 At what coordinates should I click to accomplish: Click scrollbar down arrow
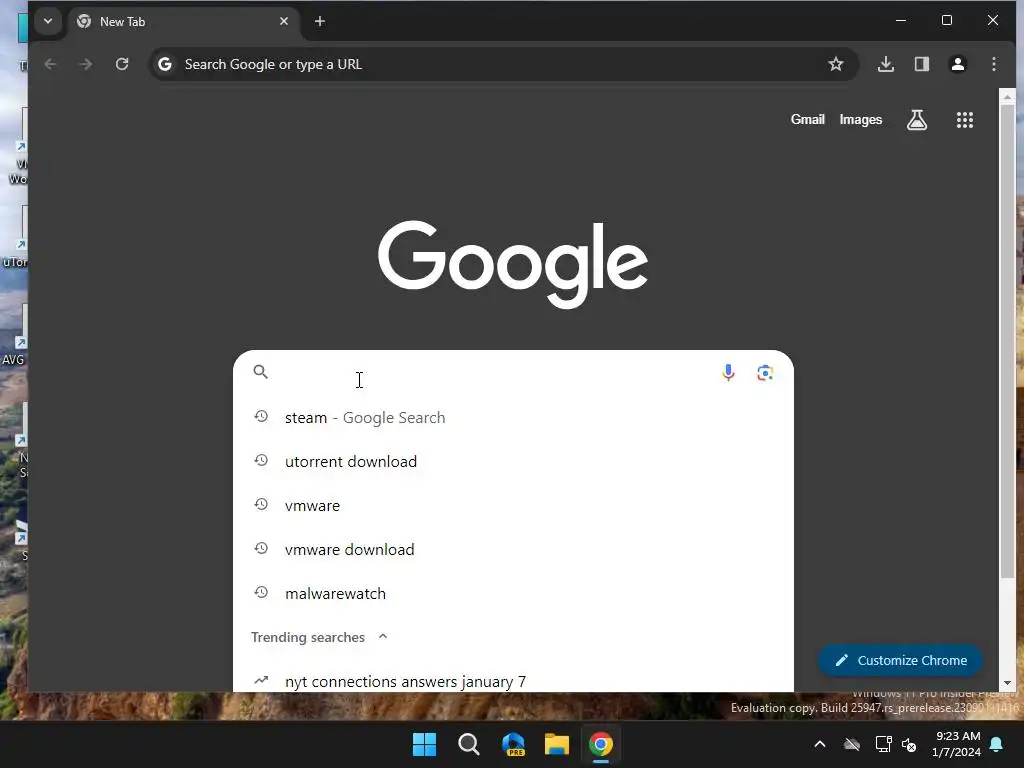click(1007, 683)
